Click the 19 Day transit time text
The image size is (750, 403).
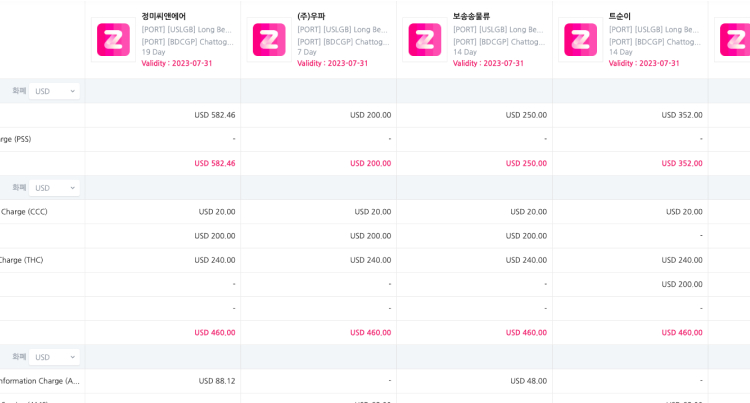click(153, 52)
